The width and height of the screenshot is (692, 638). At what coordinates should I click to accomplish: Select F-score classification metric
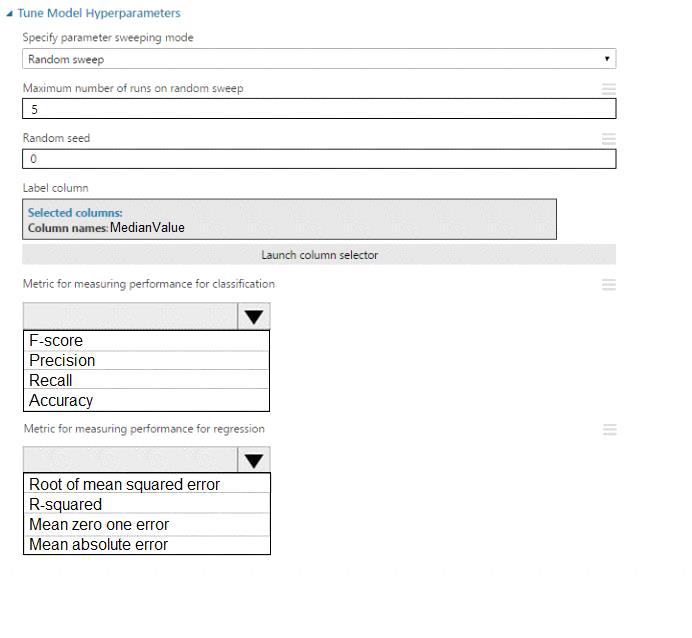146,341
